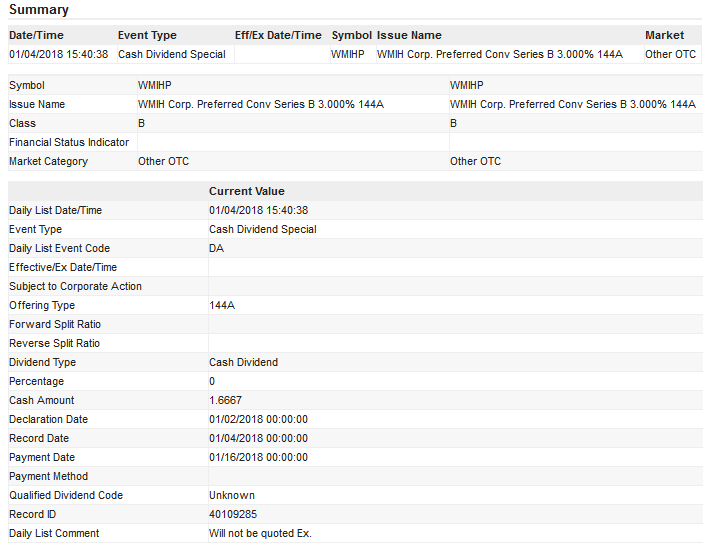Image resolution: width=703 pixels, height=545 pixels.
Task: Select the Cash Amount value 1.6667
Action: point(225,400)
